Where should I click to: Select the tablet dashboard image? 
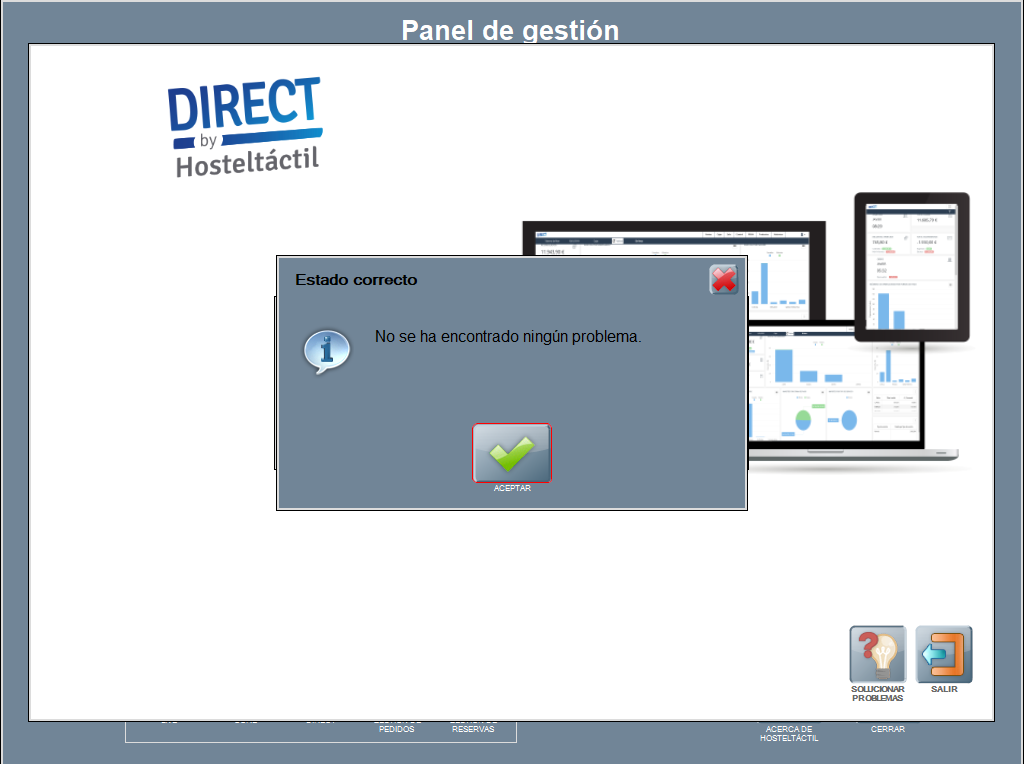pyautogui.click(x=911, y=268)
